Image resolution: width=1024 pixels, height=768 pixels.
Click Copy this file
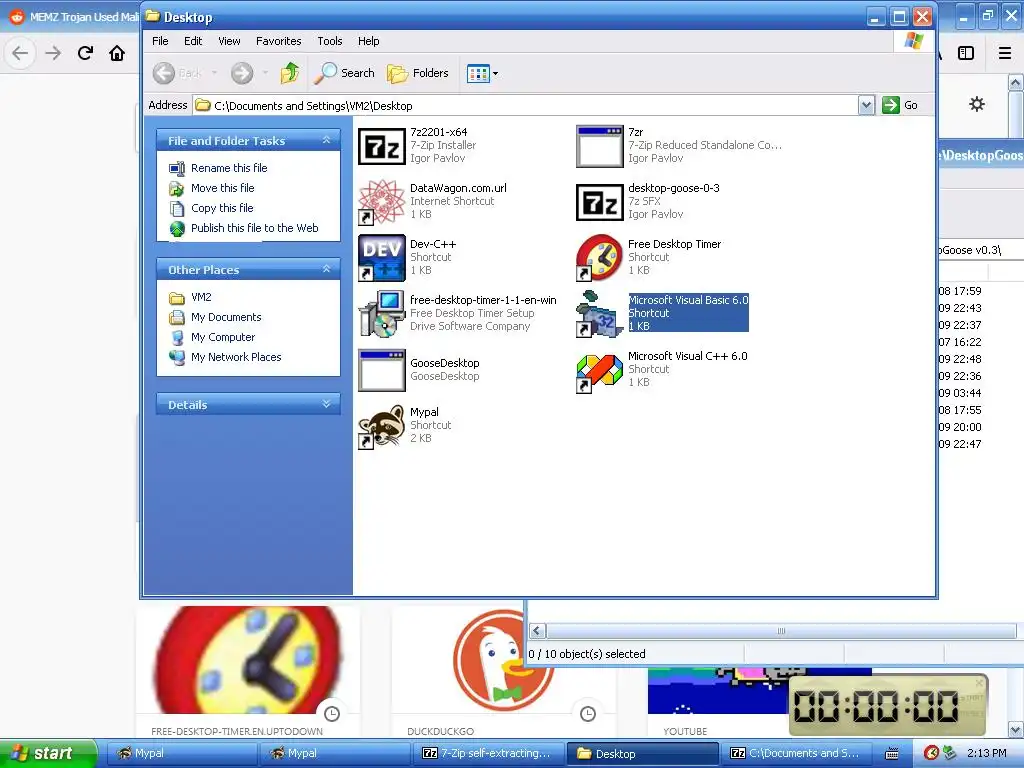point(212,208)
